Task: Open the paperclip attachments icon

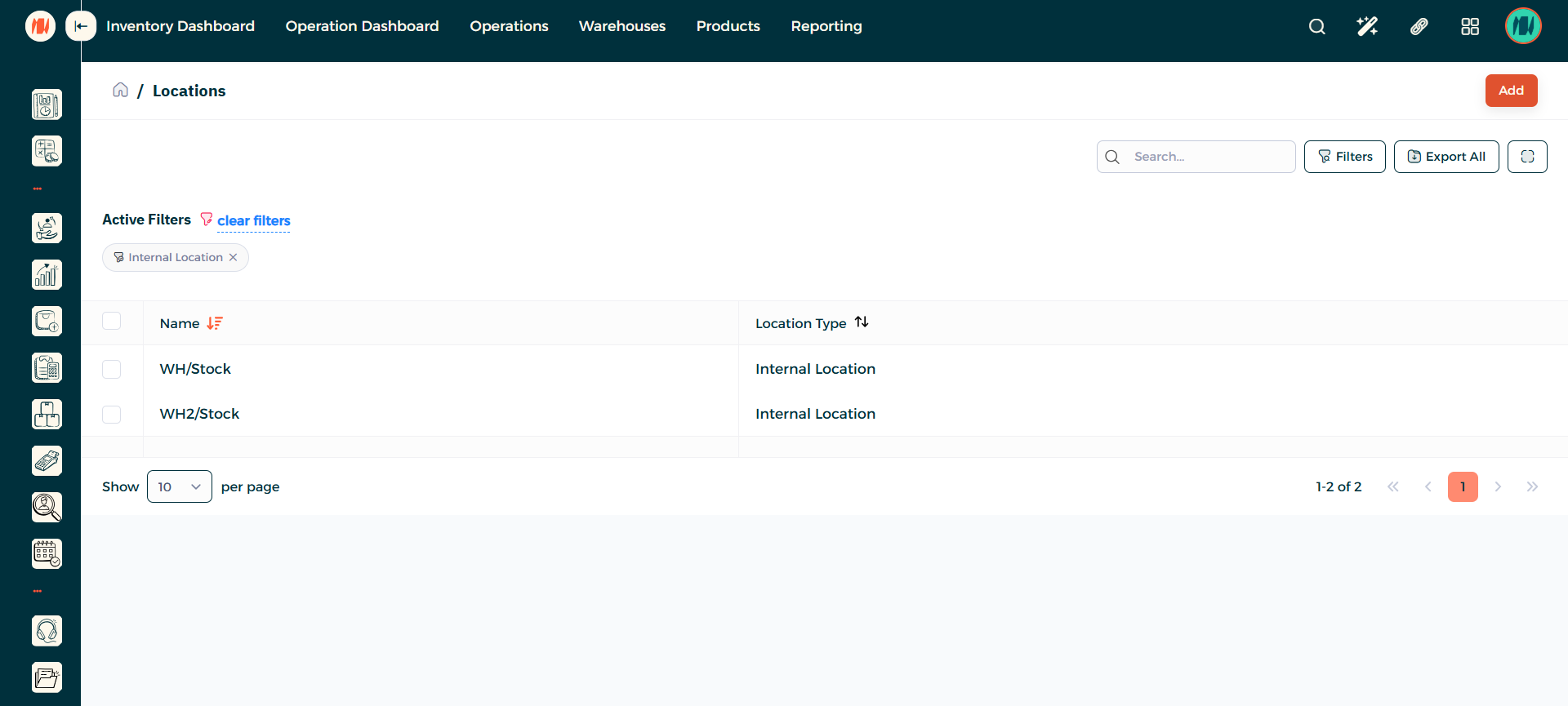Action: pyautogui.click(x=1419, y=26)
